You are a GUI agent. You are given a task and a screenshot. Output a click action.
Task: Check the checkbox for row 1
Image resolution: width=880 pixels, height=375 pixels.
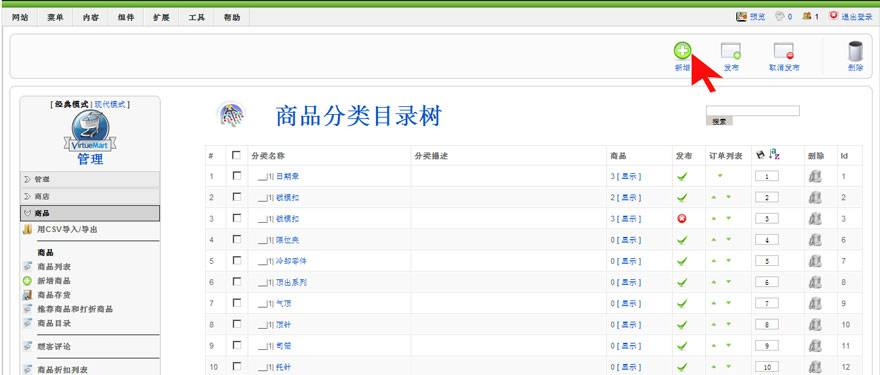[236, 176]
